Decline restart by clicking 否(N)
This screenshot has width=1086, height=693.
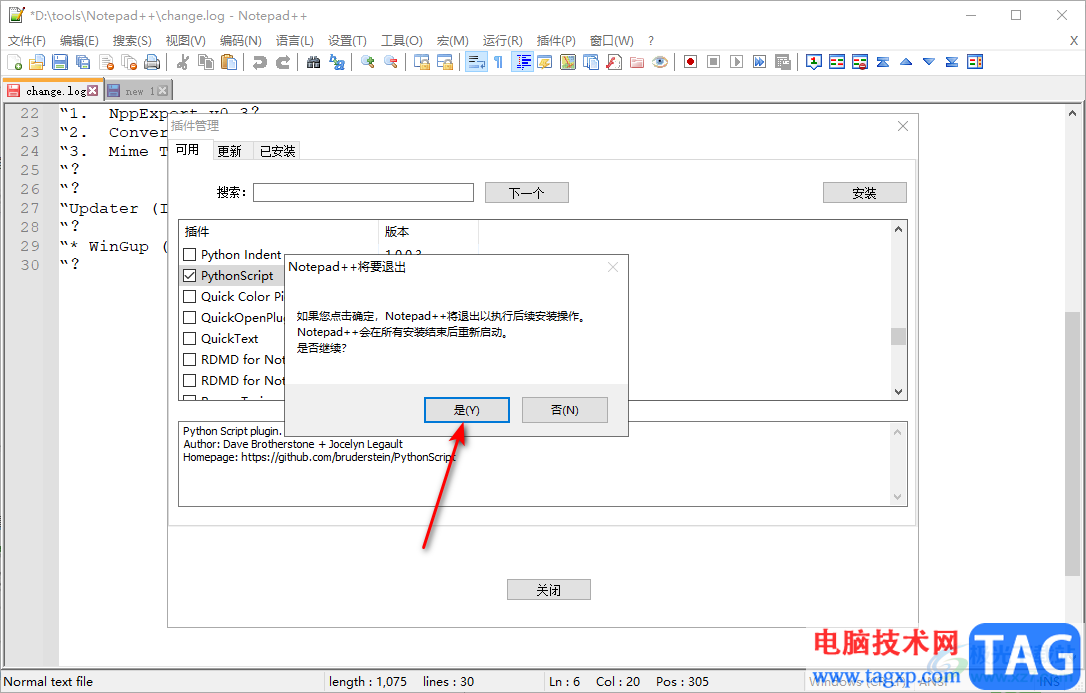pos(564,410)
